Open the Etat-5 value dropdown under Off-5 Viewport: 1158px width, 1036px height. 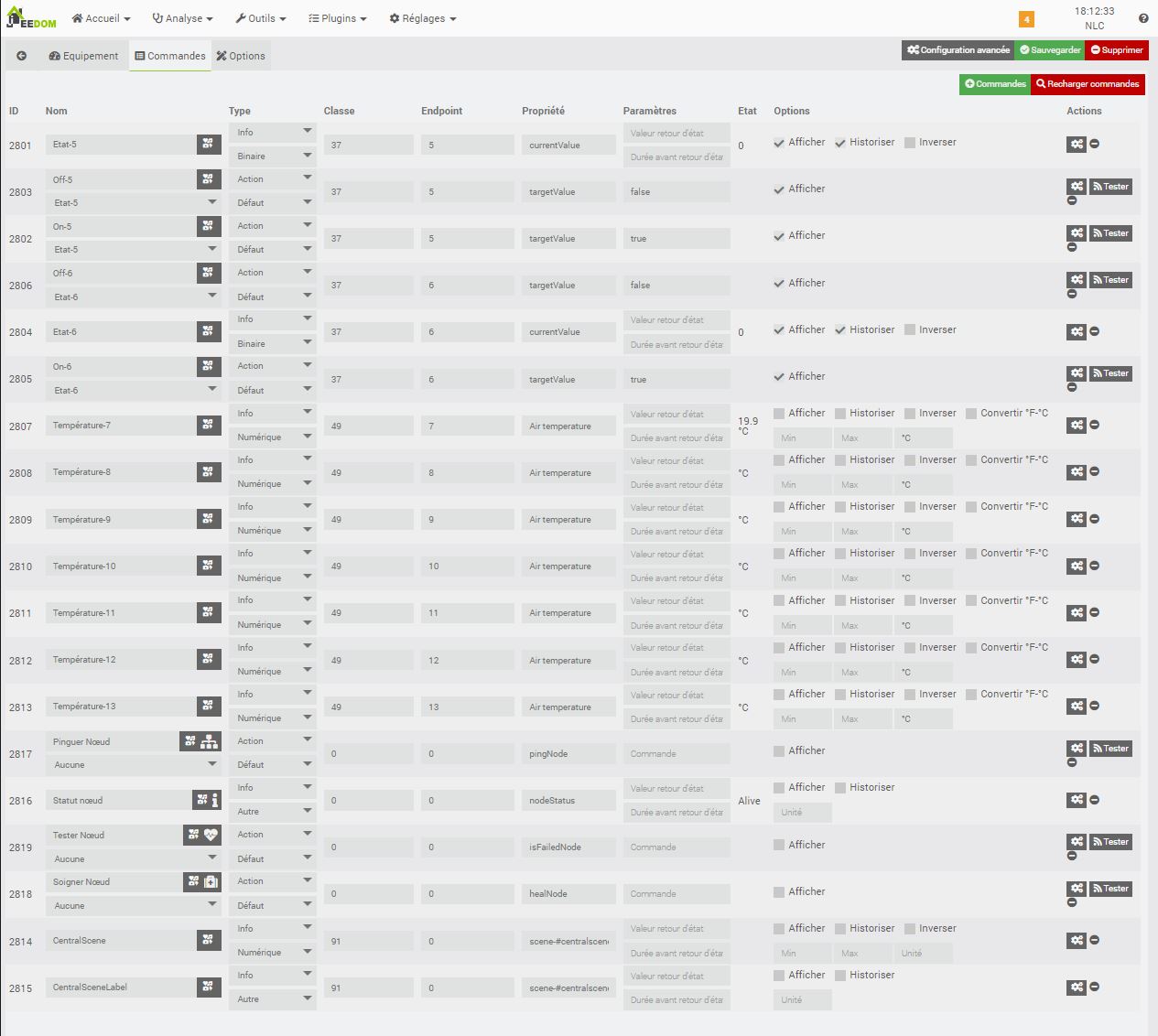coord(134,202)
